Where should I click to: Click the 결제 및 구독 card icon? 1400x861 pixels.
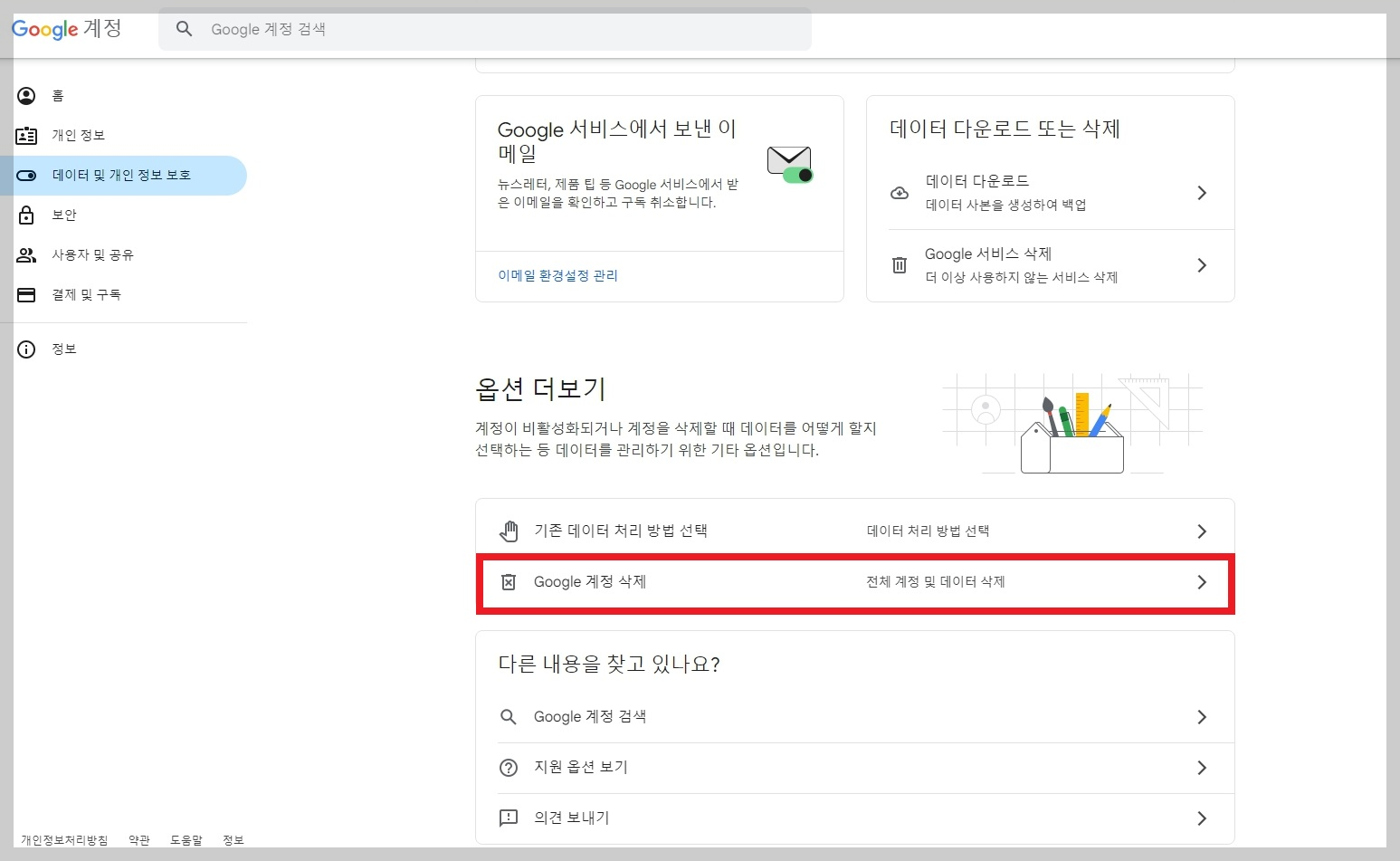(x=26, y=295)
